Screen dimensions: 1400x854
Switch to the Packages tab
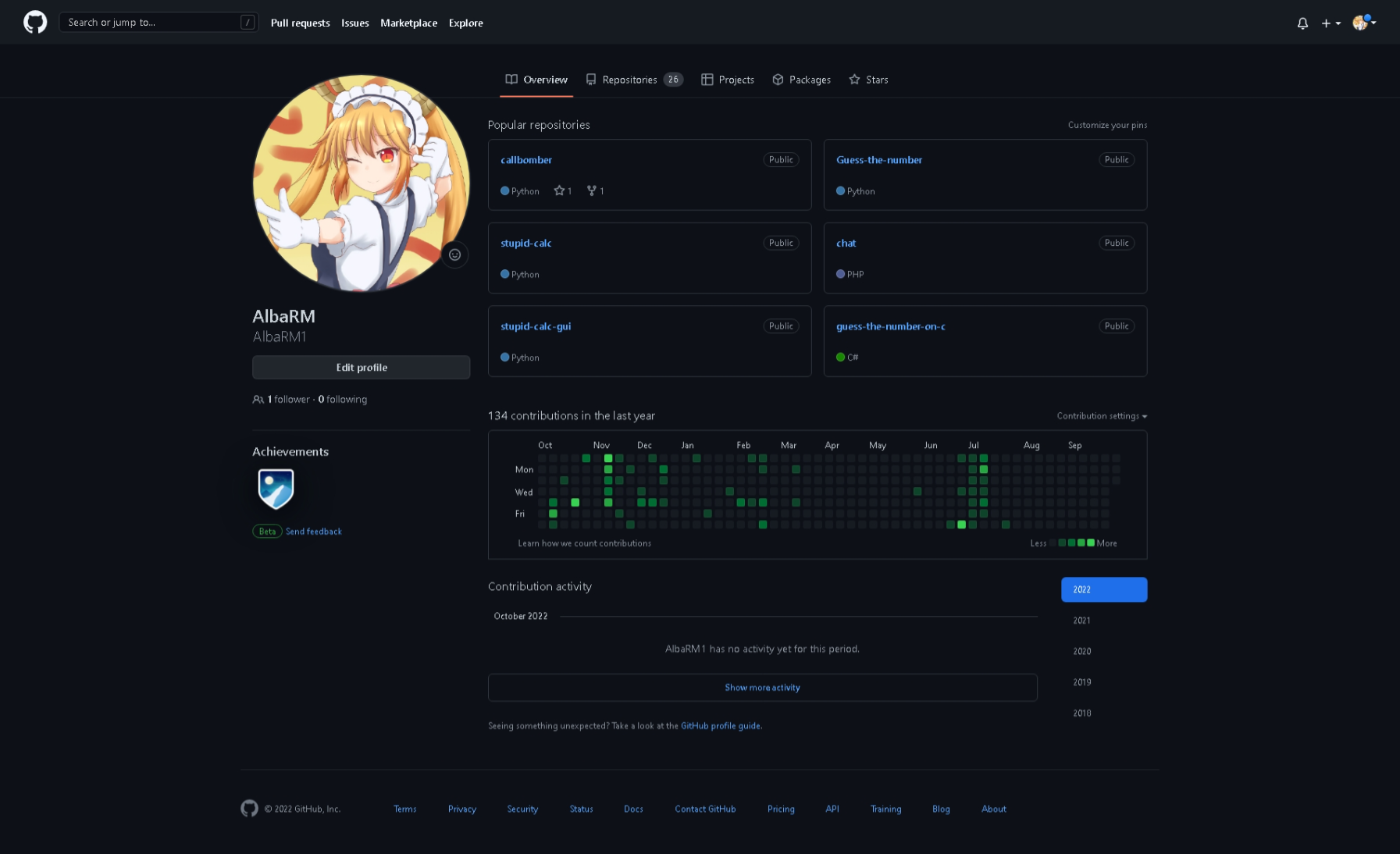point(801,80)
